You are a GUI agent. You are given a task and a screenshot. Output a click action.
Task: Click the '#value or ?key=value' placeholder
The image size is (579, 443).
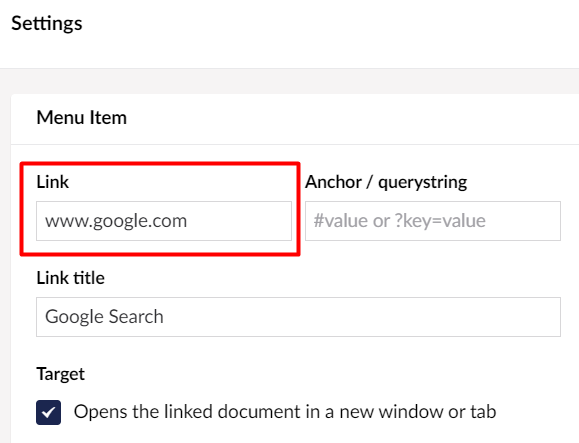(x=400, y=221)
